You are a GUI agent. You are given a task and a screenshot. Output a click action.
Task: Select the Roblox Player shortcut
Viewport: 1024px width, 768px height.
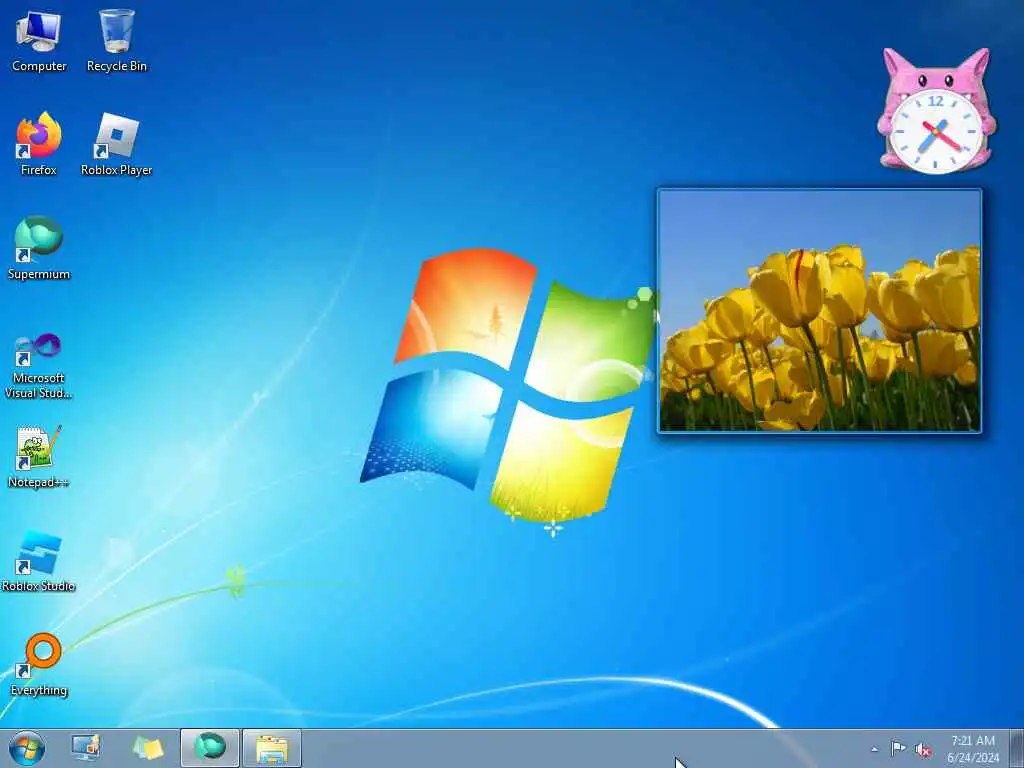tap(116, 144)
